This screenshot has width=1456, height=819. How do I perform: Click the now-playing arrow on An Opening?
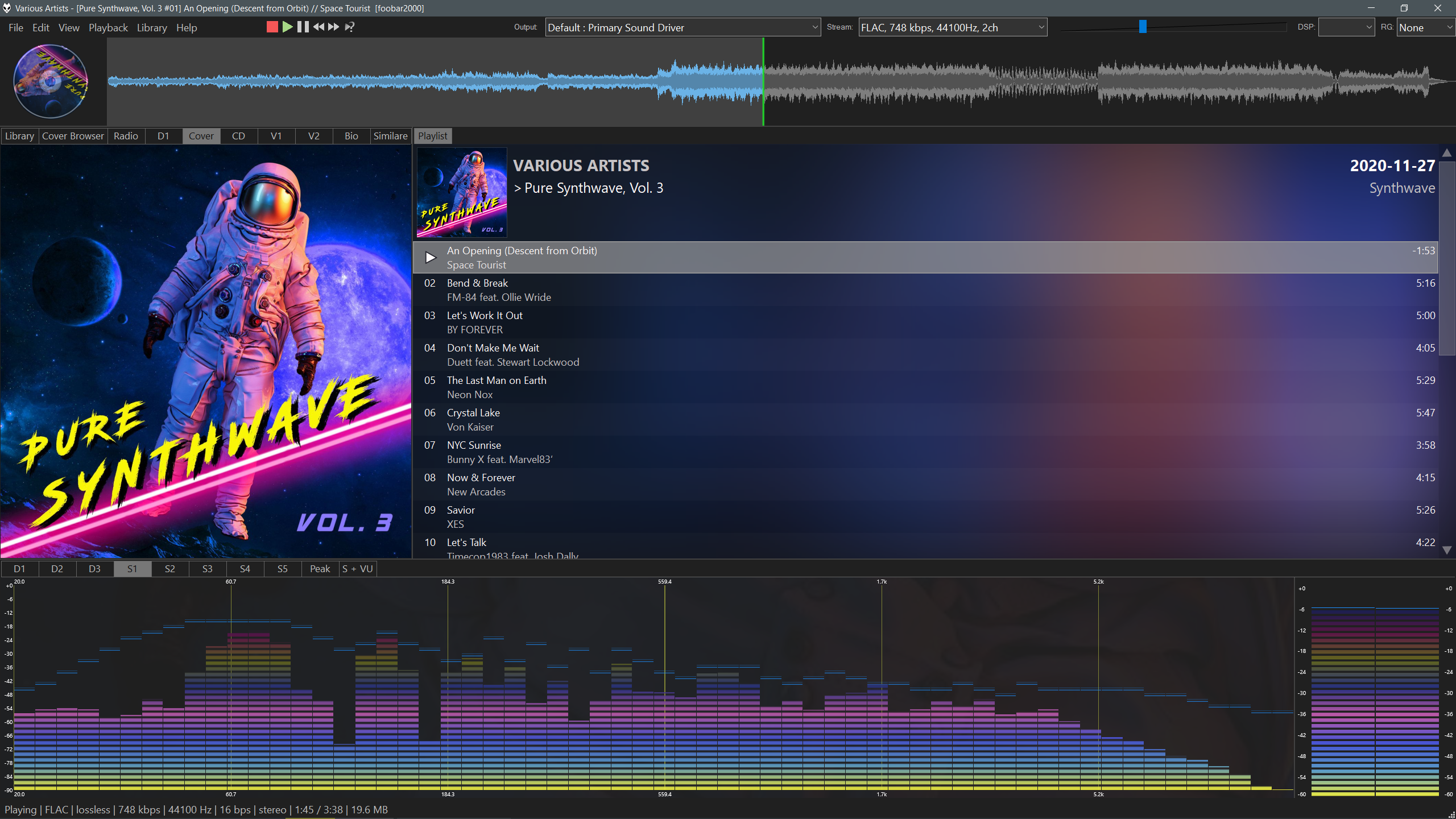pyautogui.click(x=431, y=258)
